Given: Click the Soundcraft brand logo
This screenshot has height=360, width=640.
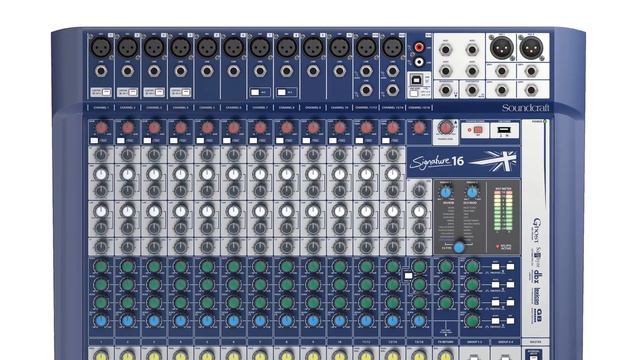Looking at the screenshot, I should [525, 108].
